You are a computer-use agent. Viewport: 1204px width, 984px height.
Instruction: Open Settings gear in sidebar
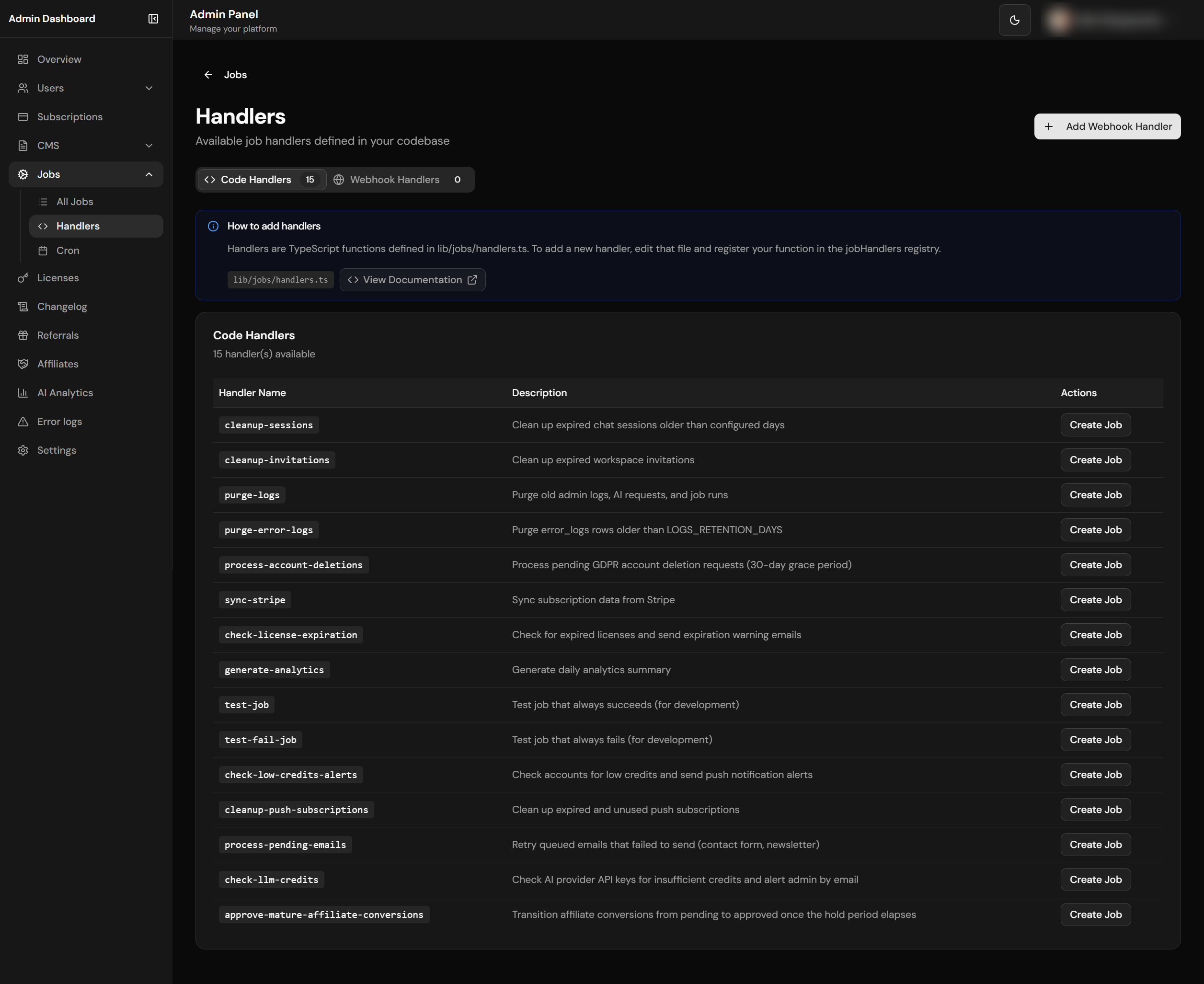[x=23, y=451]
